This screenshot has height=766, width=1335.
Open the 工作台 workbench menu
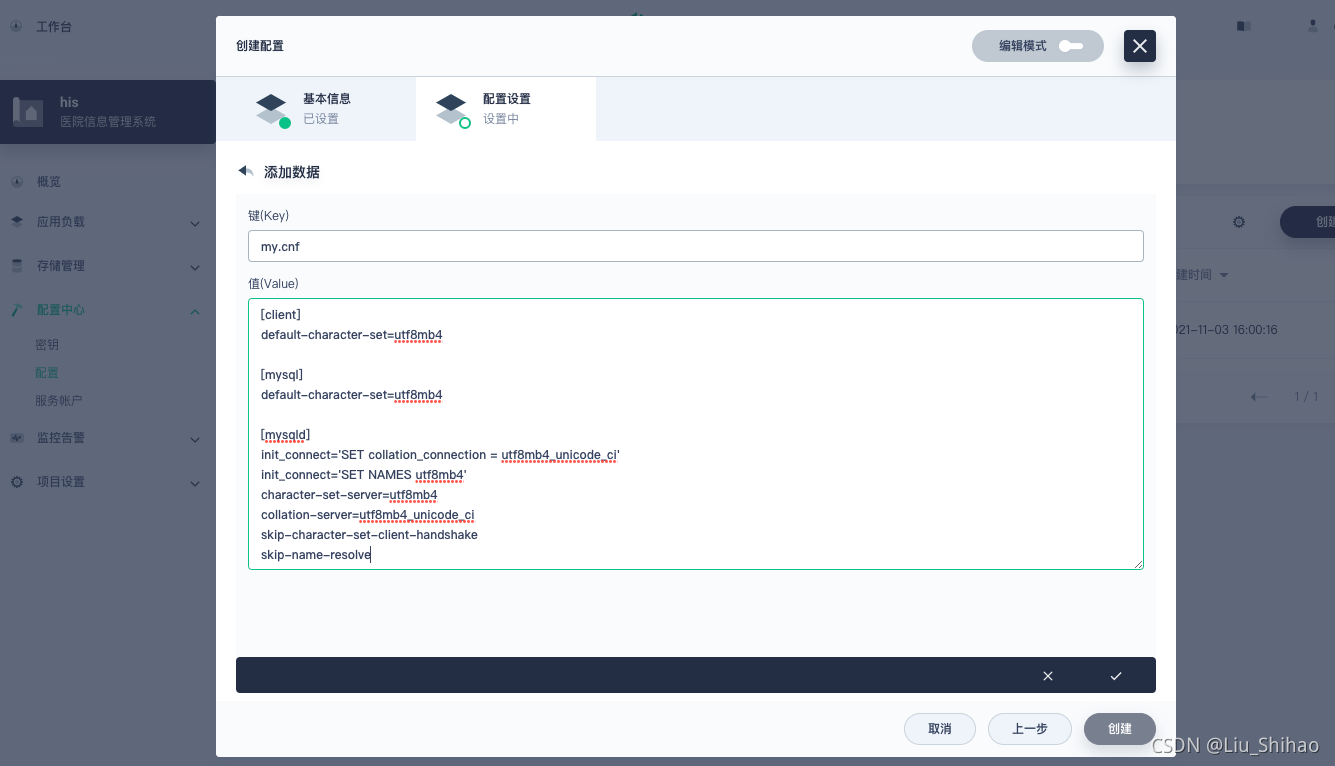click(54, 26)
